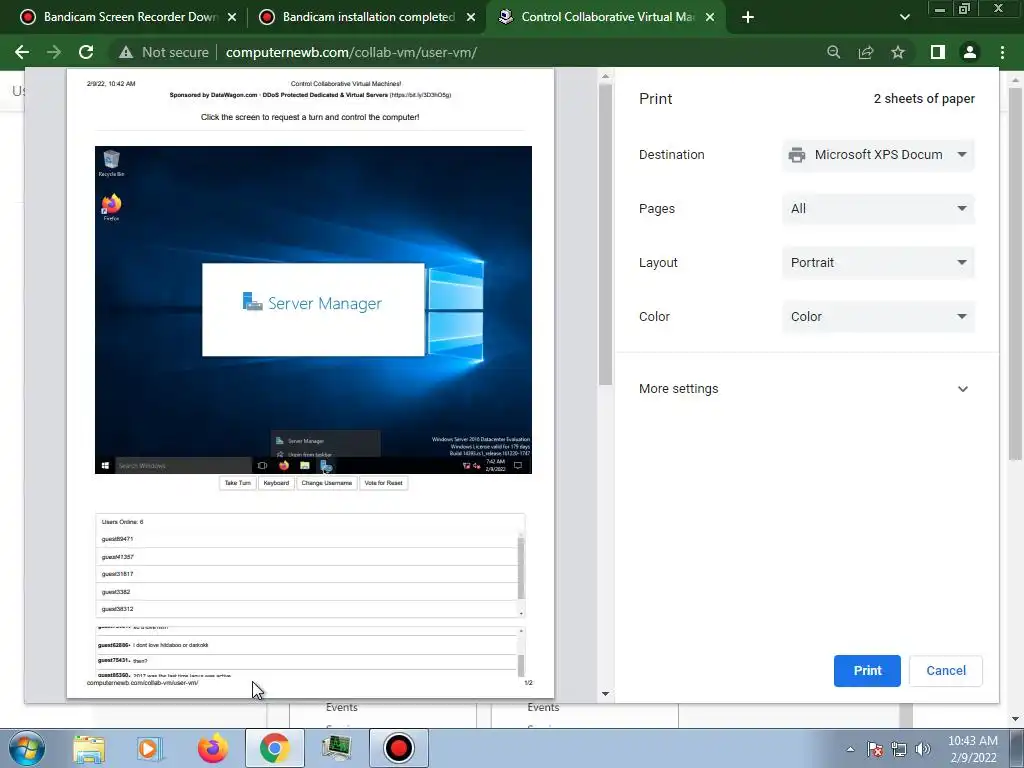Click the '2 sheets of paper' text
This screenshot has height=768, width=1024.
pos(924,99)
